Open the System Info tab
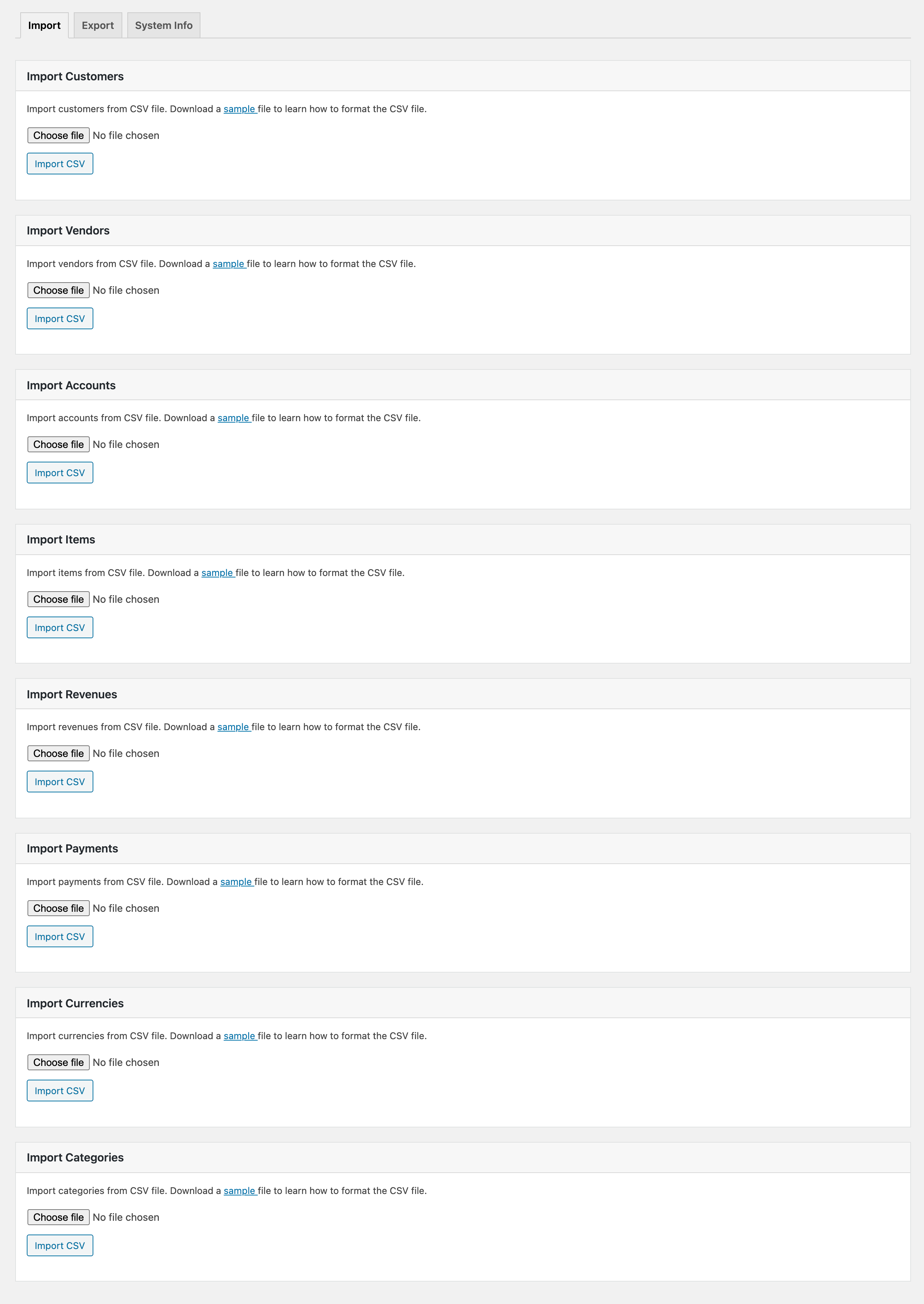 163,25
